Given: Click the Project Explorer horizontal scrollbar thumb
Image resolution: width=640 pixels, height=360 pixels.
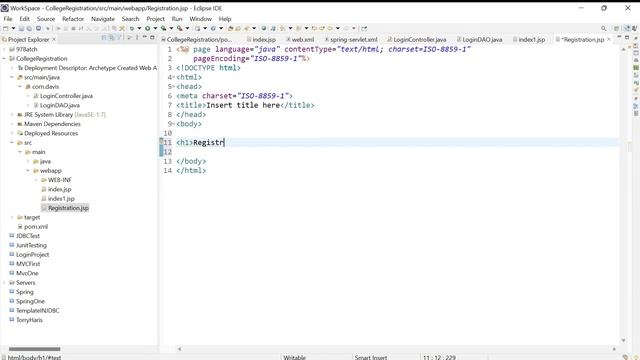Looking at the screenshot, I should pos(34,349).
